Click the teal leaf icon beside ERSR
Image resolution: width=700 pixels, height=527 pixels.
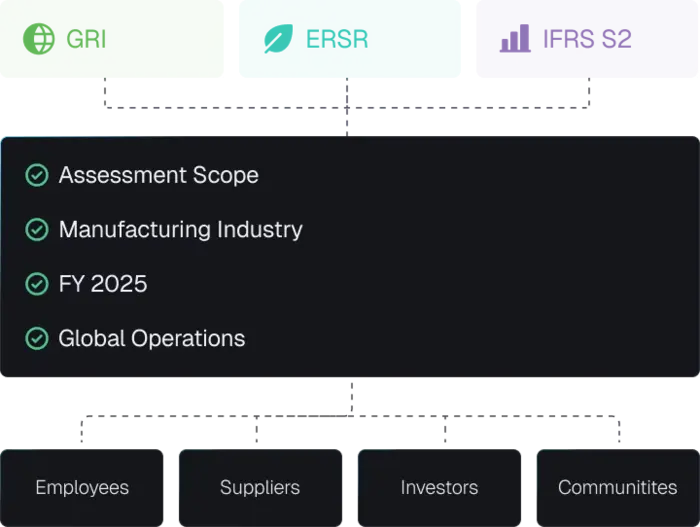279,39
